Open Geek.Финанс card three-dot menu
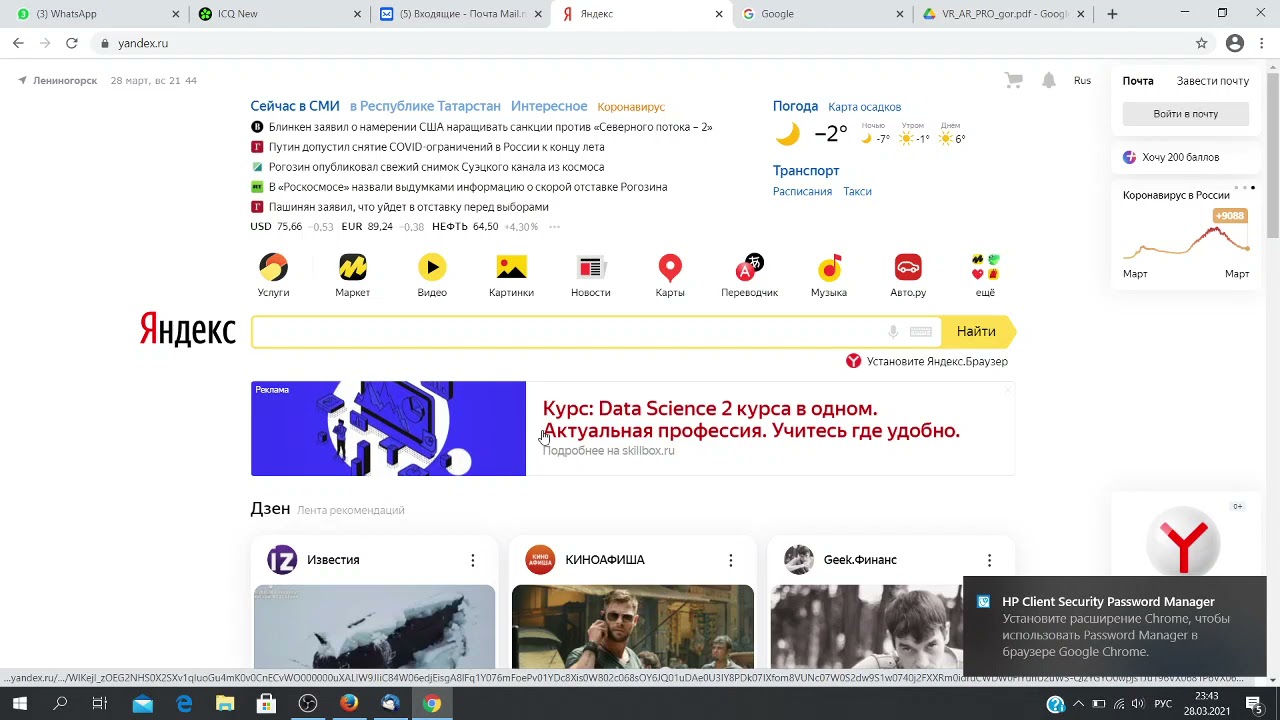This screenshot has width=1280, height=720. 989,560
